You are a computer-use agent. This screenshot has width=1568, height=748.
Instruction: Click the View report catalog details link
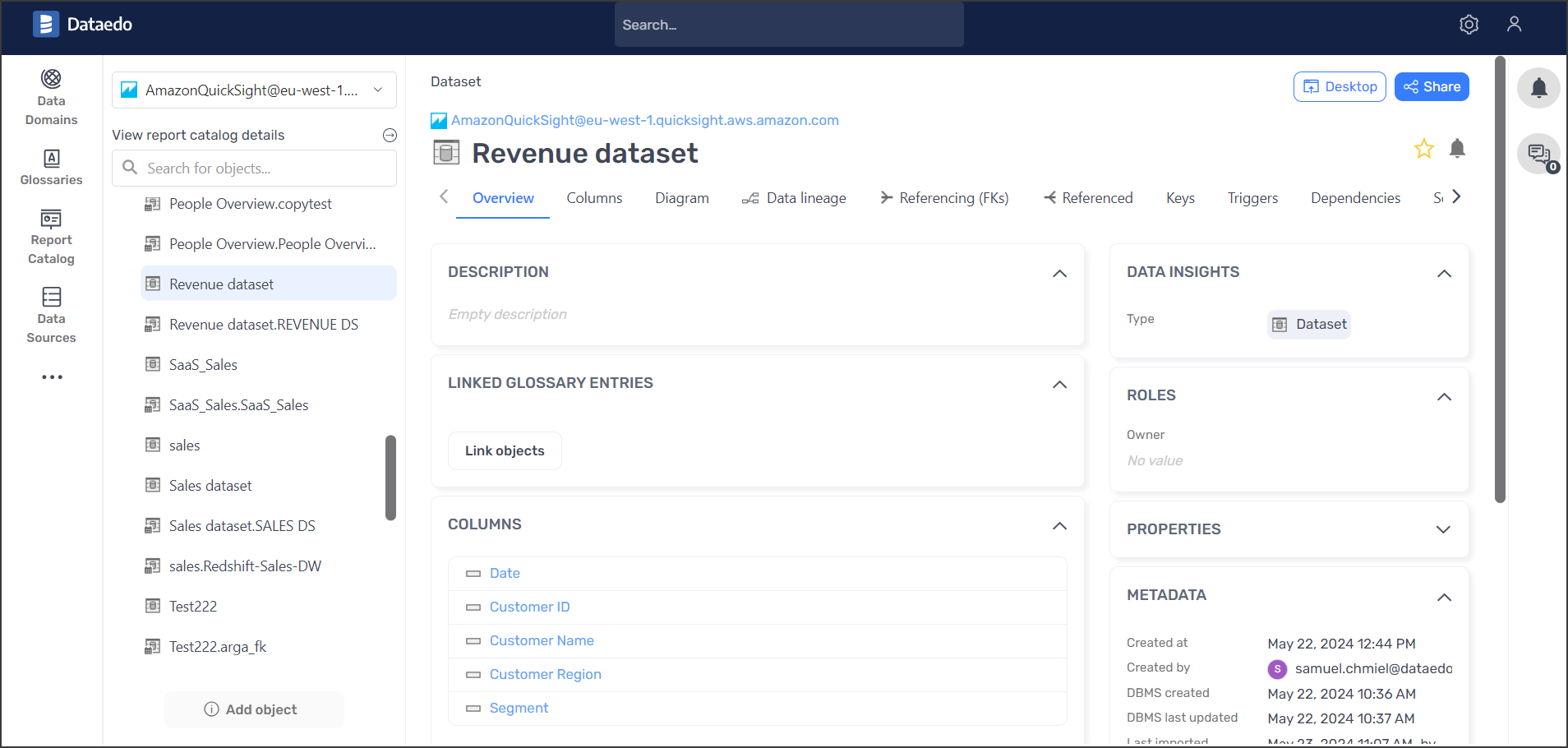198,135
